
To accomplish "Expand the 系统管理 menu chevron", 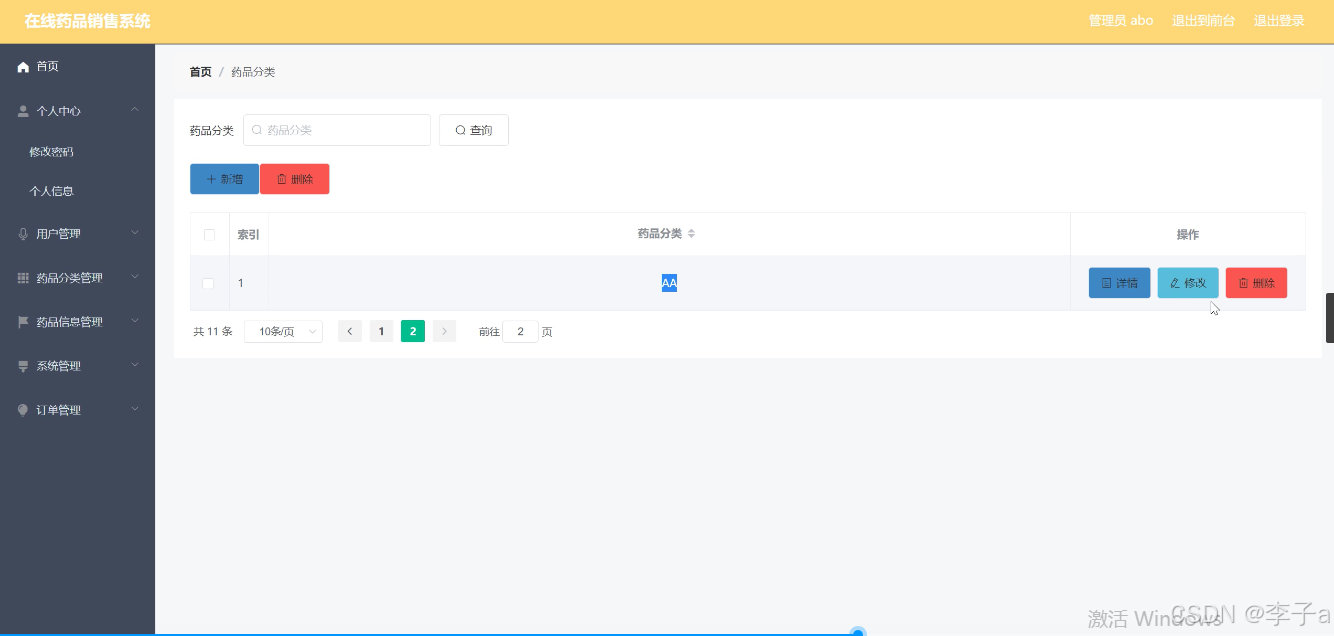I will (x=135, y=365).
